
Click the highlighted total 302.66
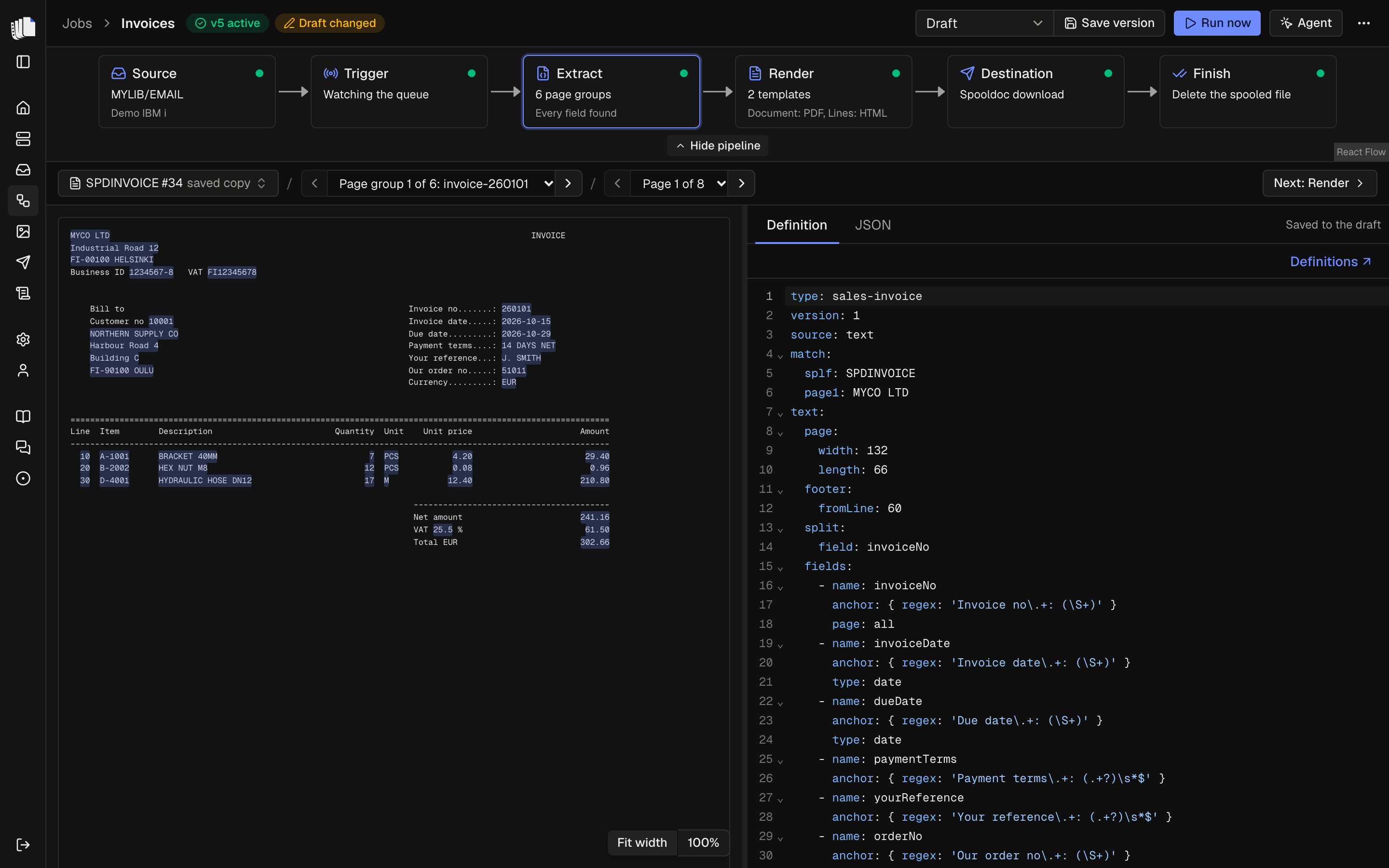tap(595, 542)
